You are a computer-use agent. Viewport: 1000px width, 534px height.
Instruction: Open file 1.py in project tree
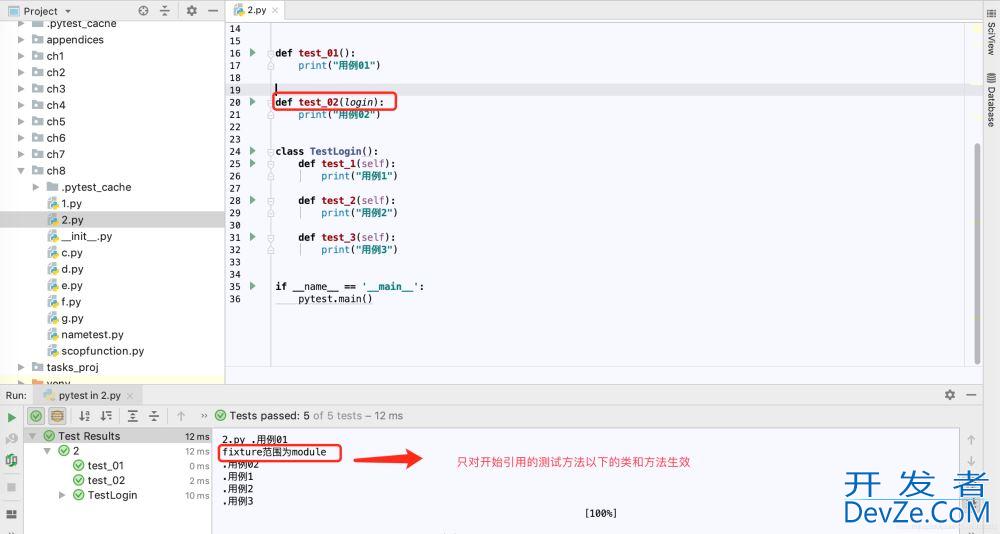pyautogui.click(x=71, y=204)
